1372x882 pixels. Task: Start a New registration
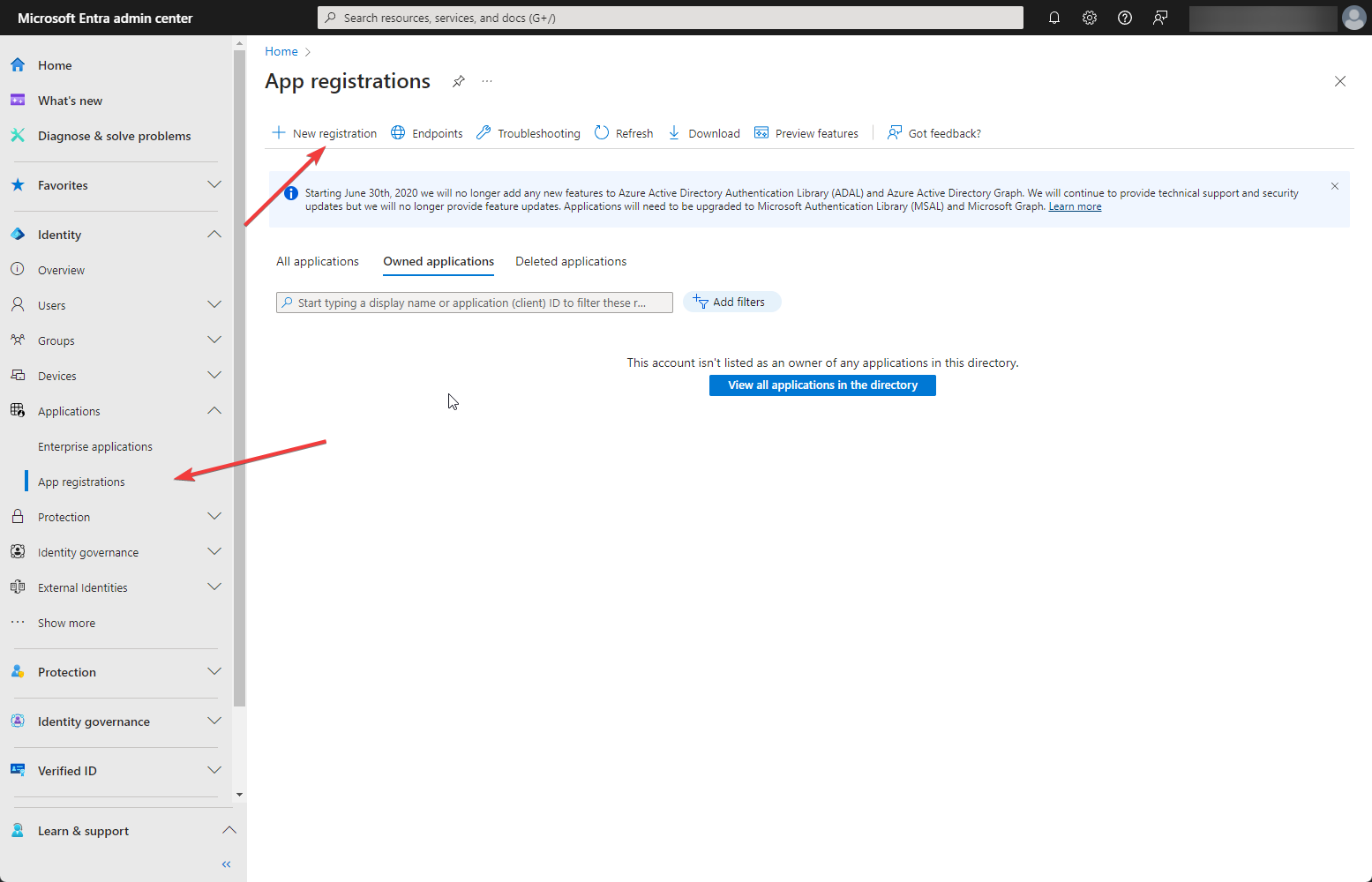click(x=324, y=132)
